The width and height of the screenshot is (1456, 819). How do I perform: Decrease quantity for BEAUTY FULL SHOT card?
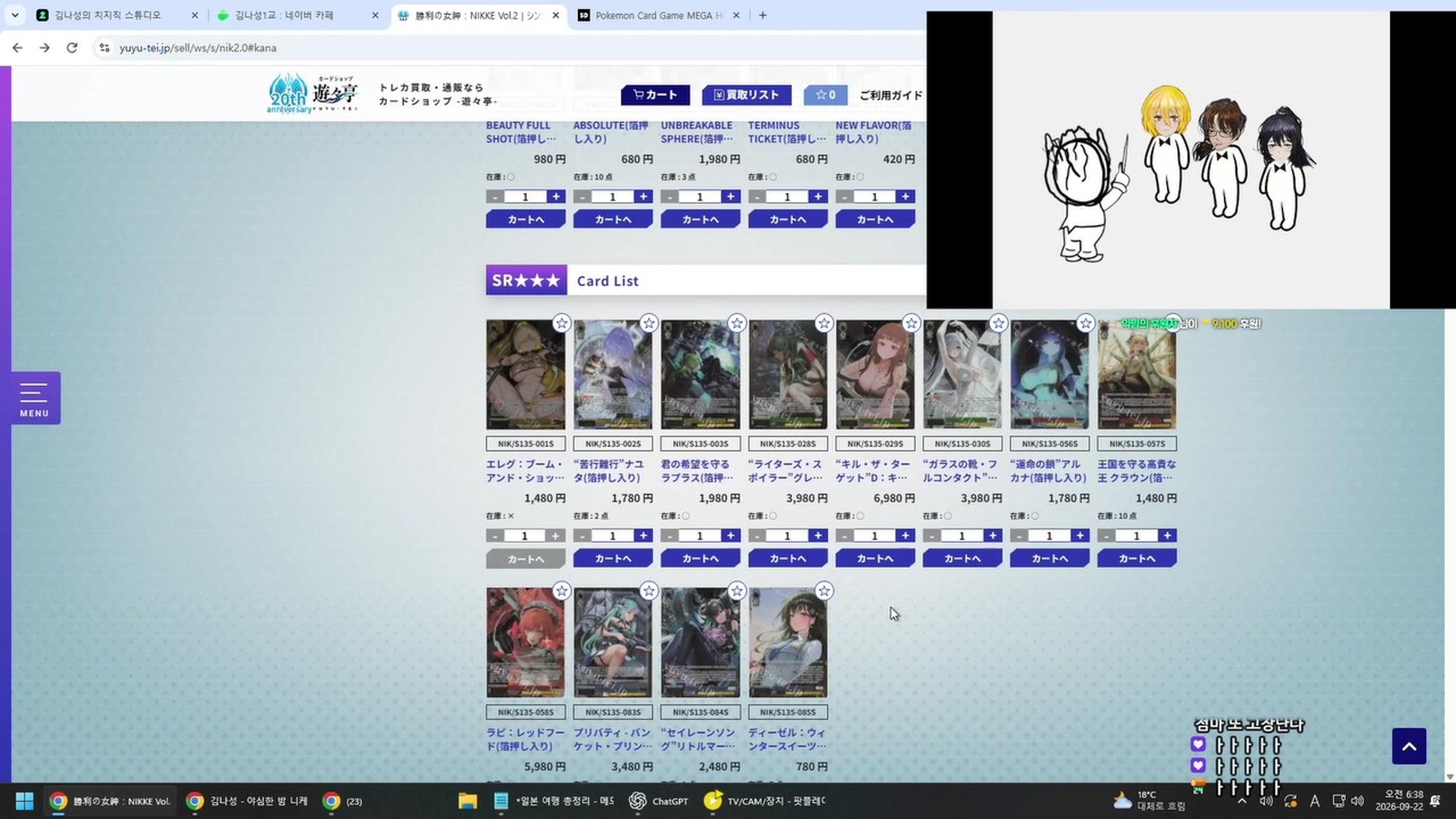point(495,196)
